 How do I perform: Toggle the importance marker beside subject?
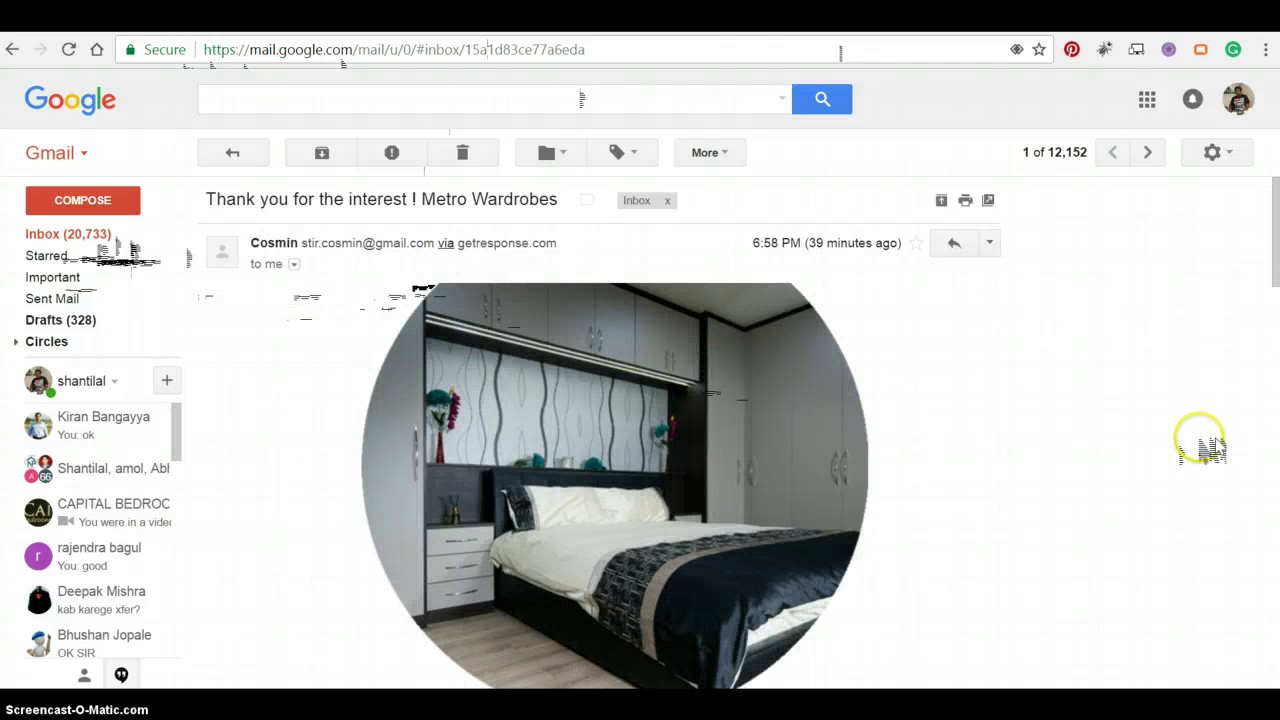[x=587, y=200]
